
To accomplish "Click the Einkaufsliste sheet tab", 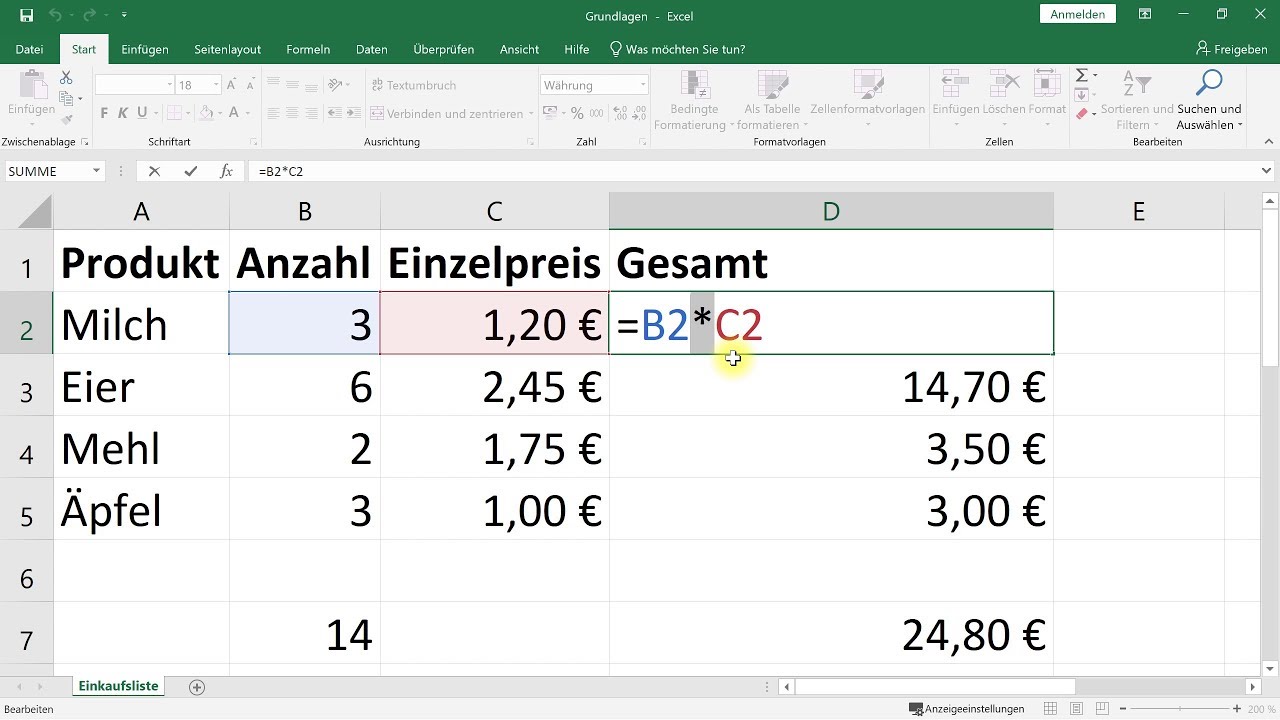I will [118, 687].
